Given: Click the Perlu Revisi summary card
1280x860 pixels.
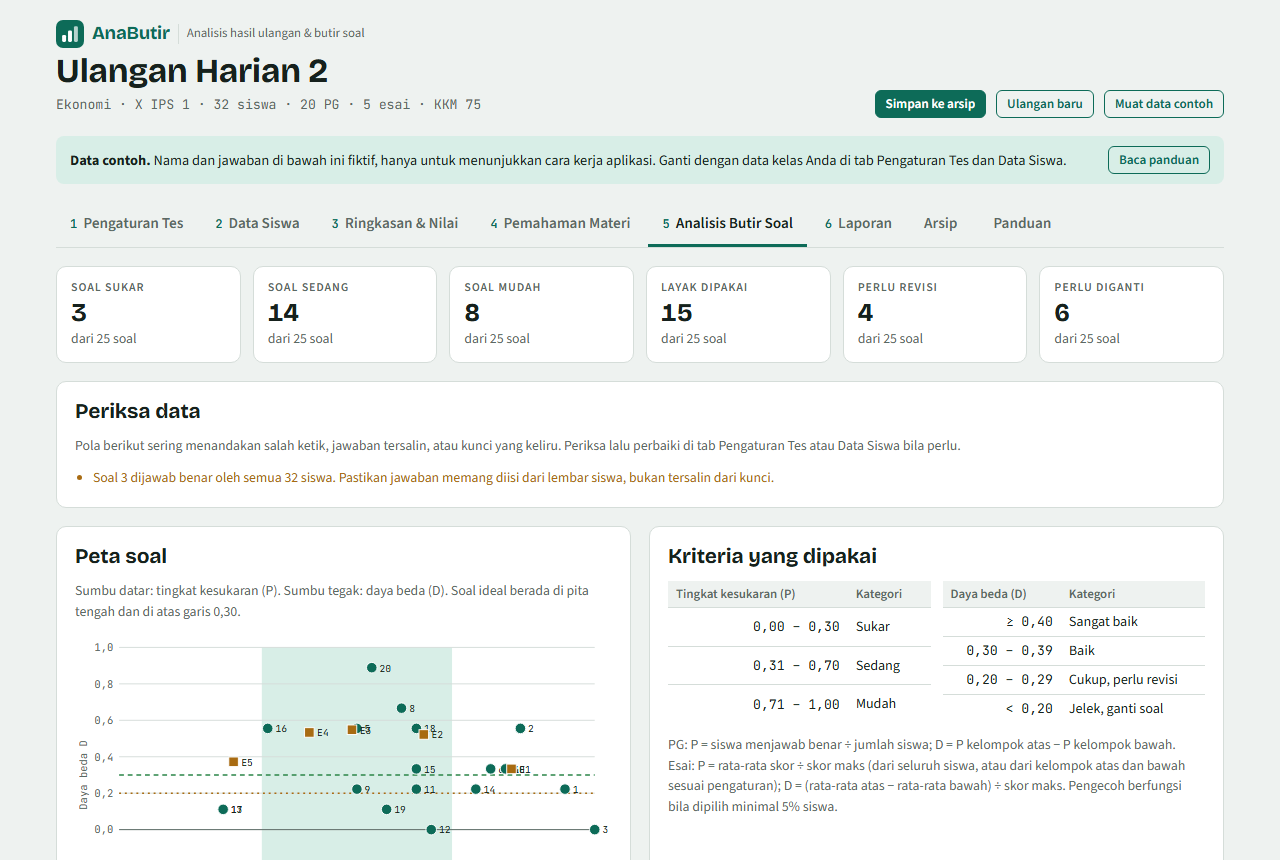Looking at the screenshot, I should (x=935, y=314).
